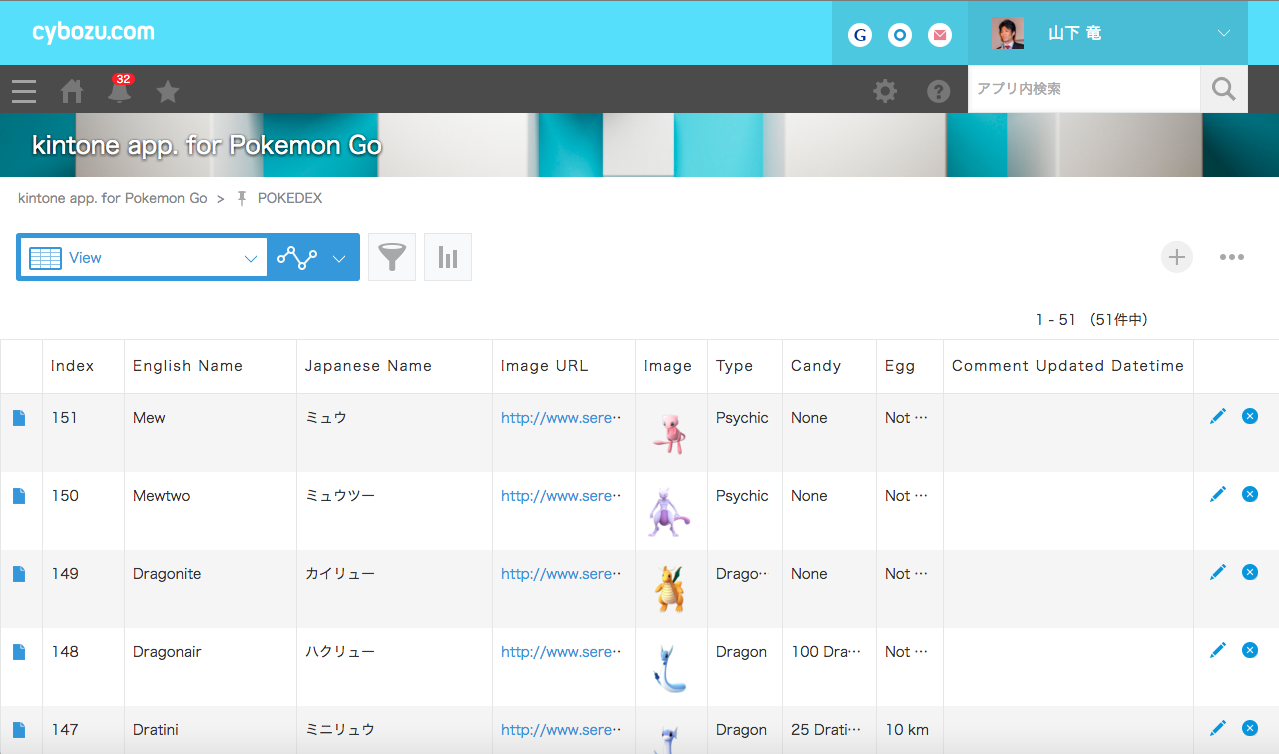This screenshot has width=1279, height=754.
Task: Open record details for Mewtwo row
Action: [x=19, y=496]
